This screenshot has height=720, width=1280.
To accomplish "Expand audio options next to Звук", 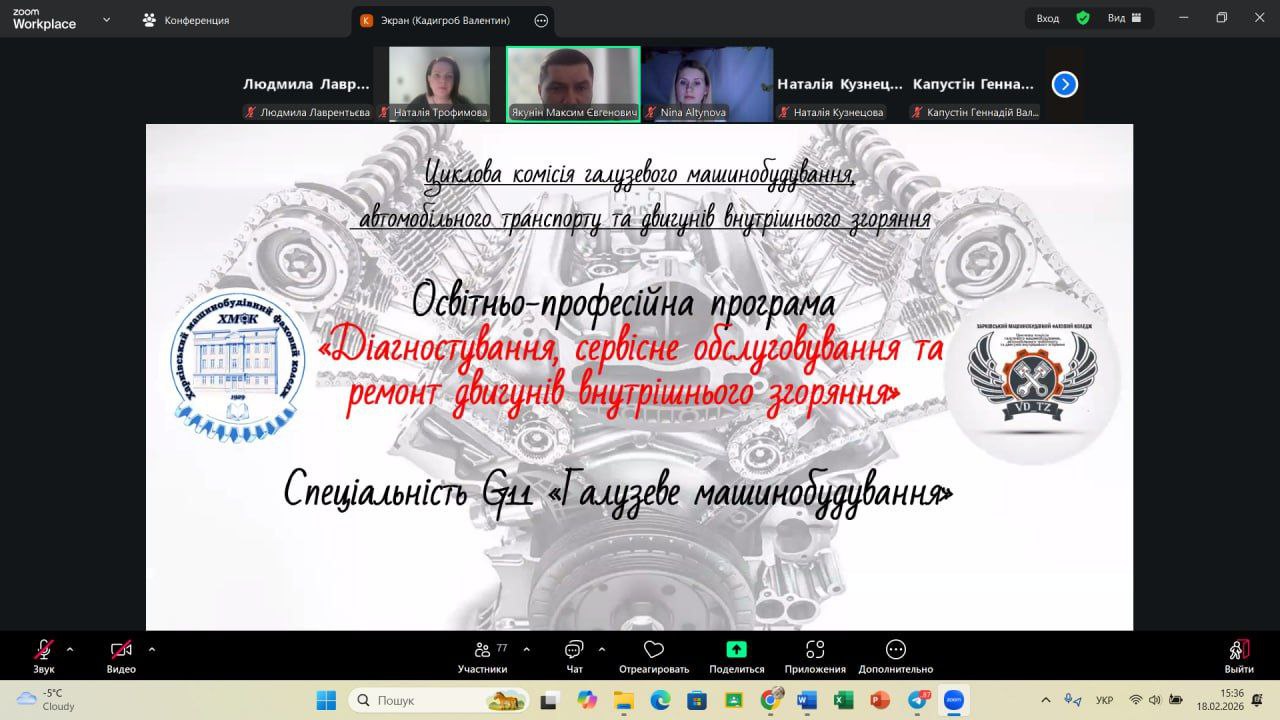I will (70, 649).
